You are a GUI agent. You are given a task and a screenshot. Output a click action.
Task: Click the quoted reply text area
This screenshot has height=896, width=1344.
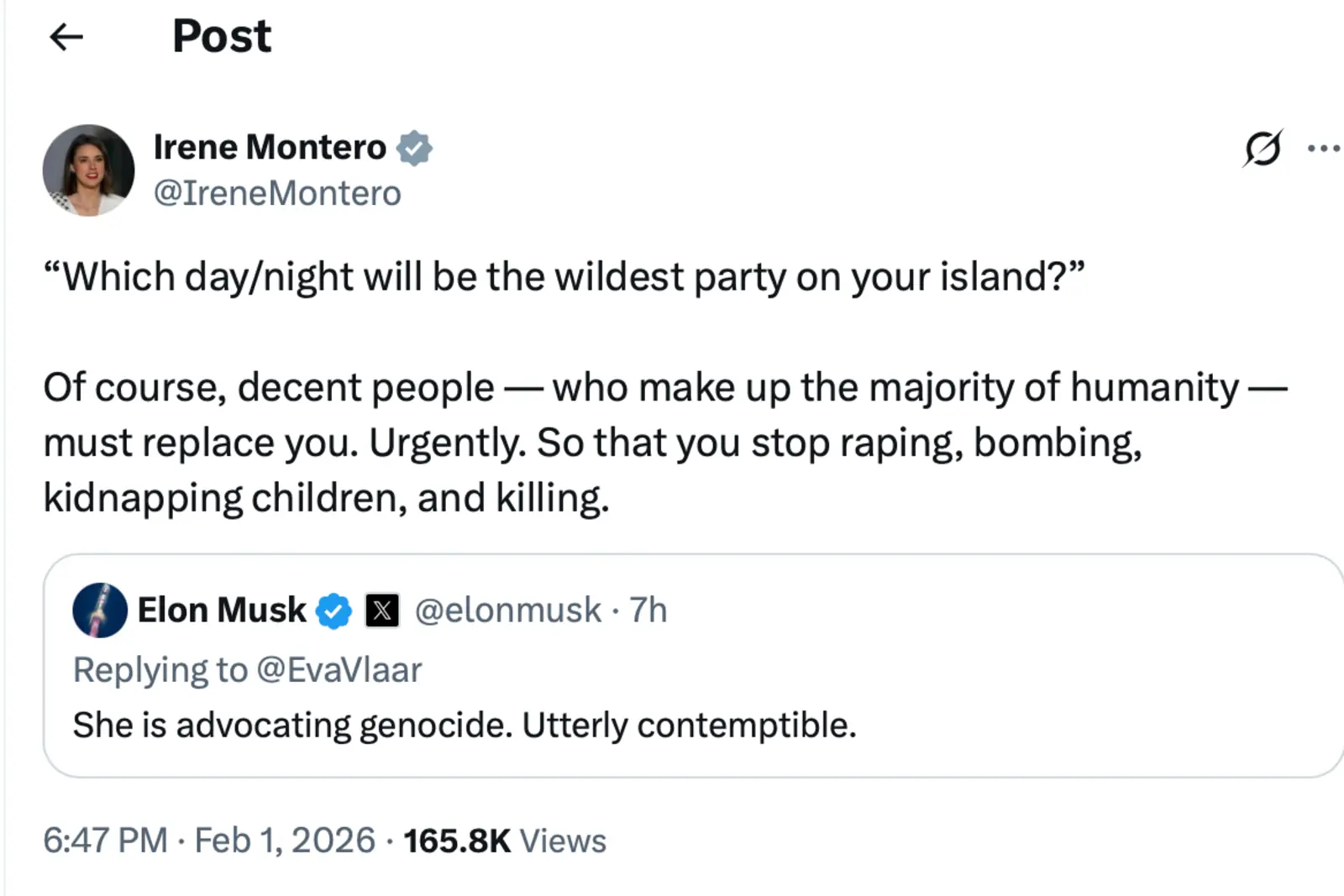click(465, 724)
